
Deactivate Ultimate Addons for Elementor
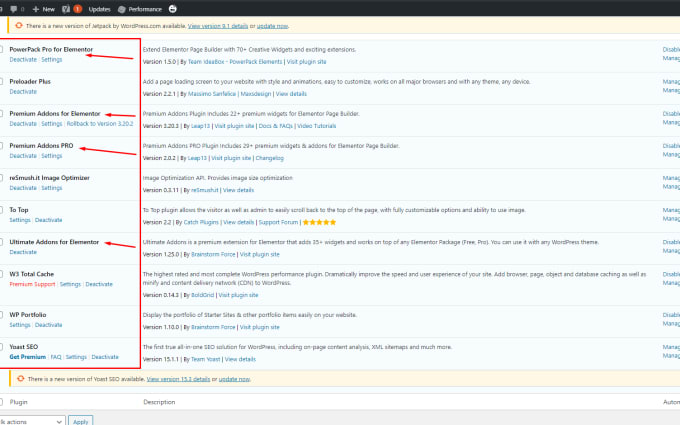point(23,252)
